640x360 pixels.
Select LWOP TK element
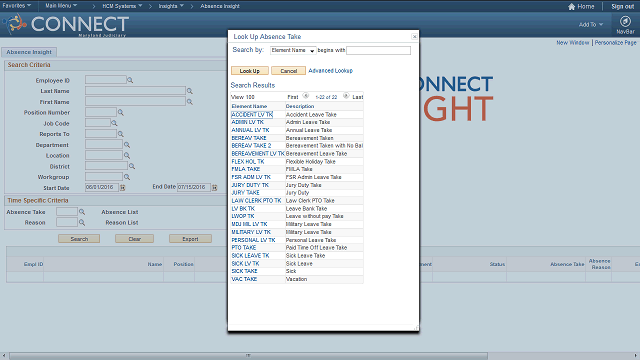coord(243,216)
